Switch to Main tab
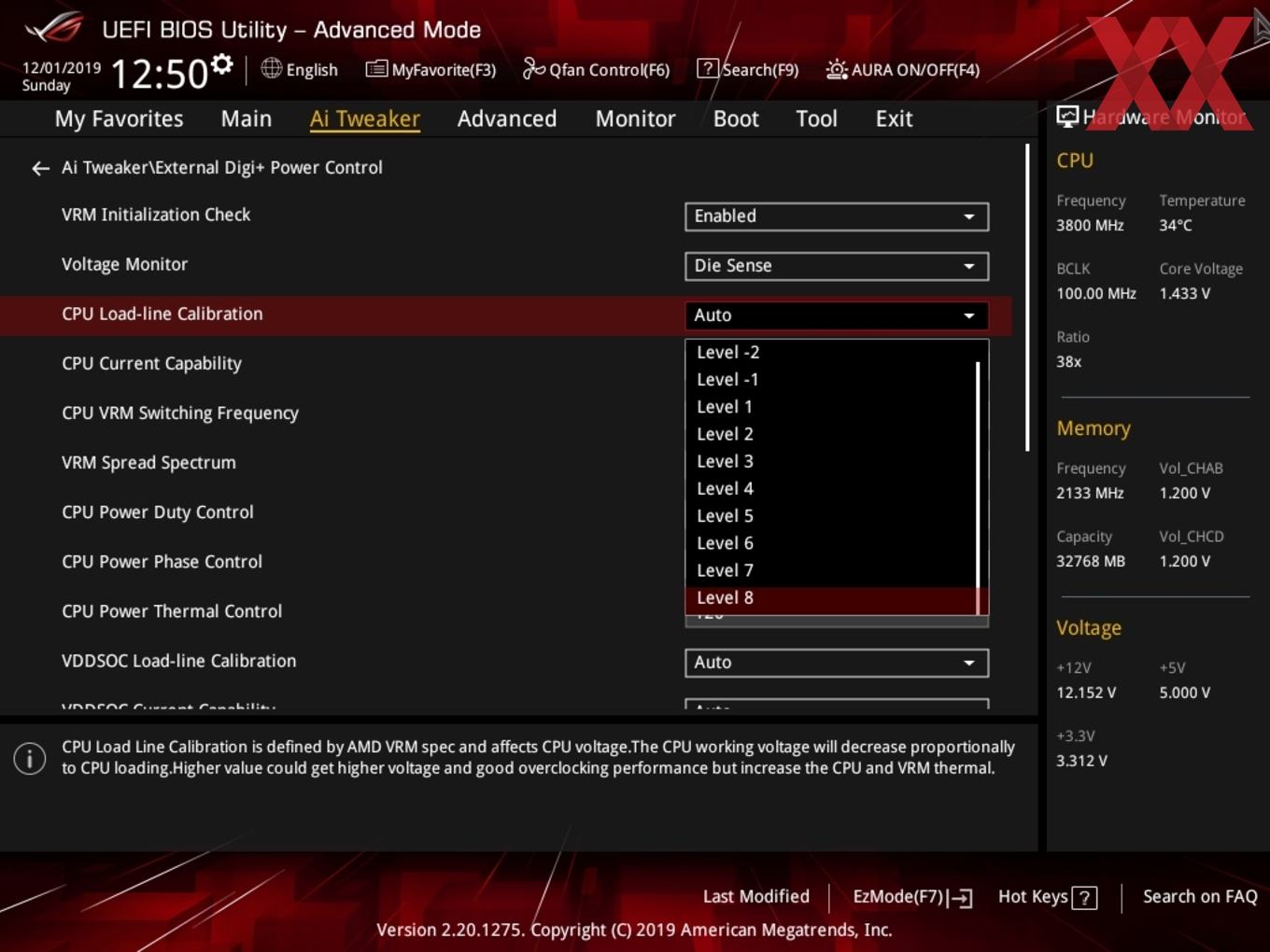1270x952 pixels. click(x=247, y=119)
